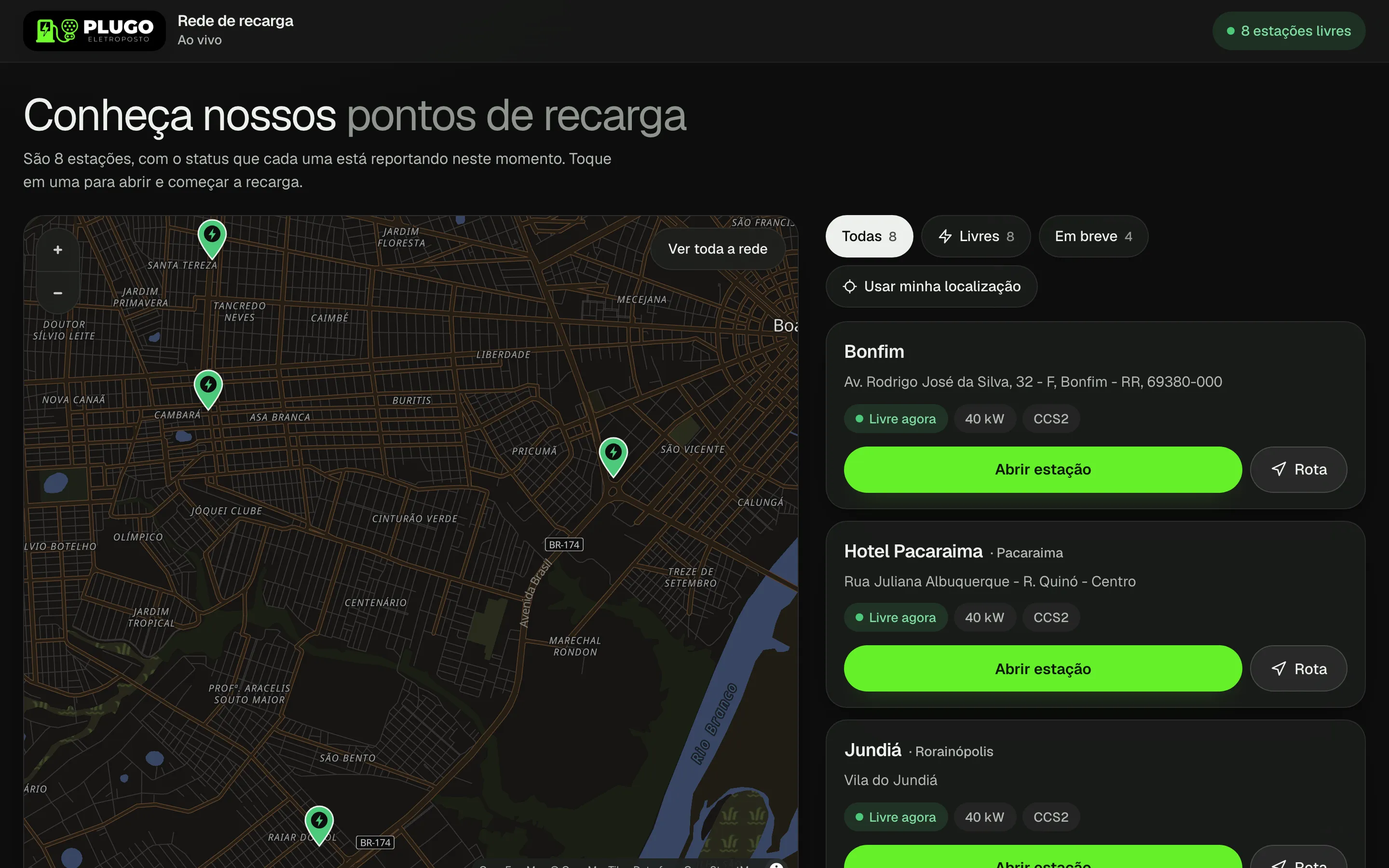Click Usar minha localização button
This screenshot has width=1389, height=868.
coord(931,286)
